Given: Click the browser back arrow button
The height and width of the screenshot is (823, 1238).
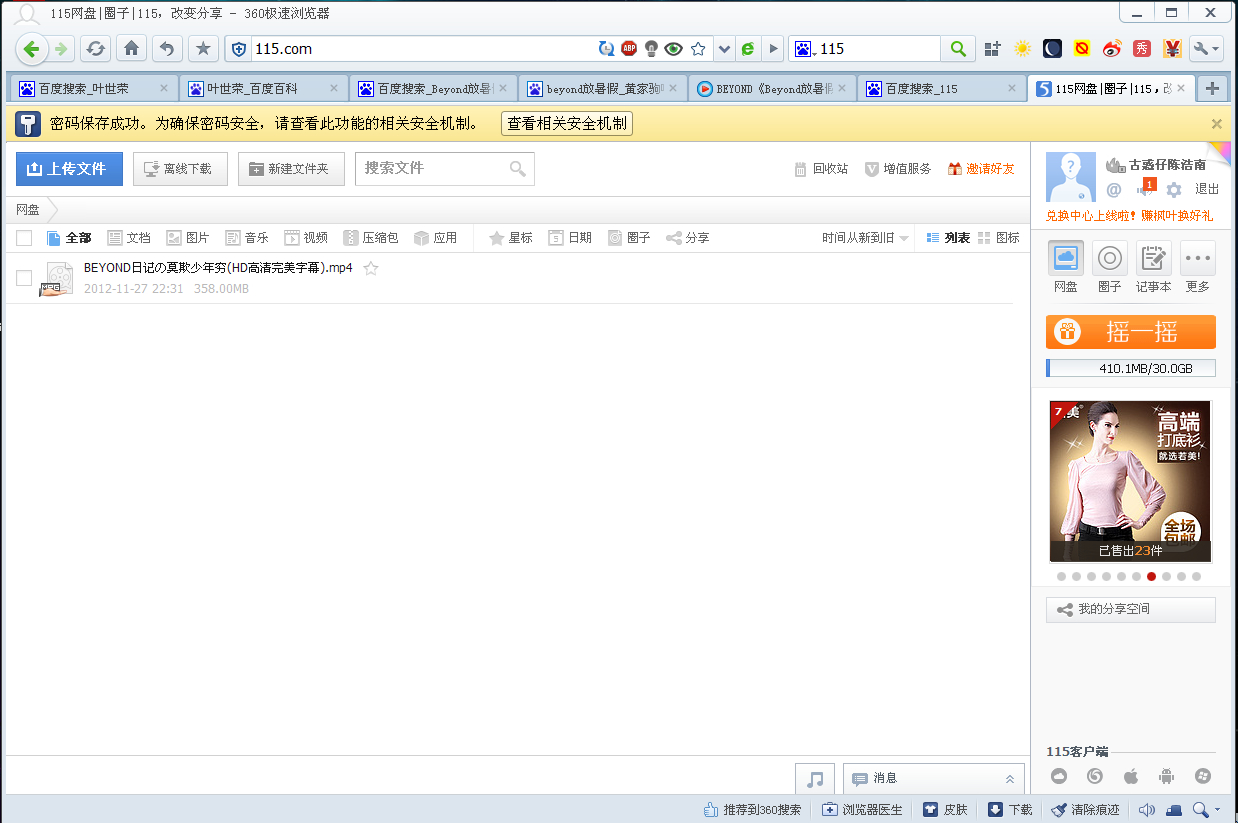Looking at the screenshot, I should 31,48.
